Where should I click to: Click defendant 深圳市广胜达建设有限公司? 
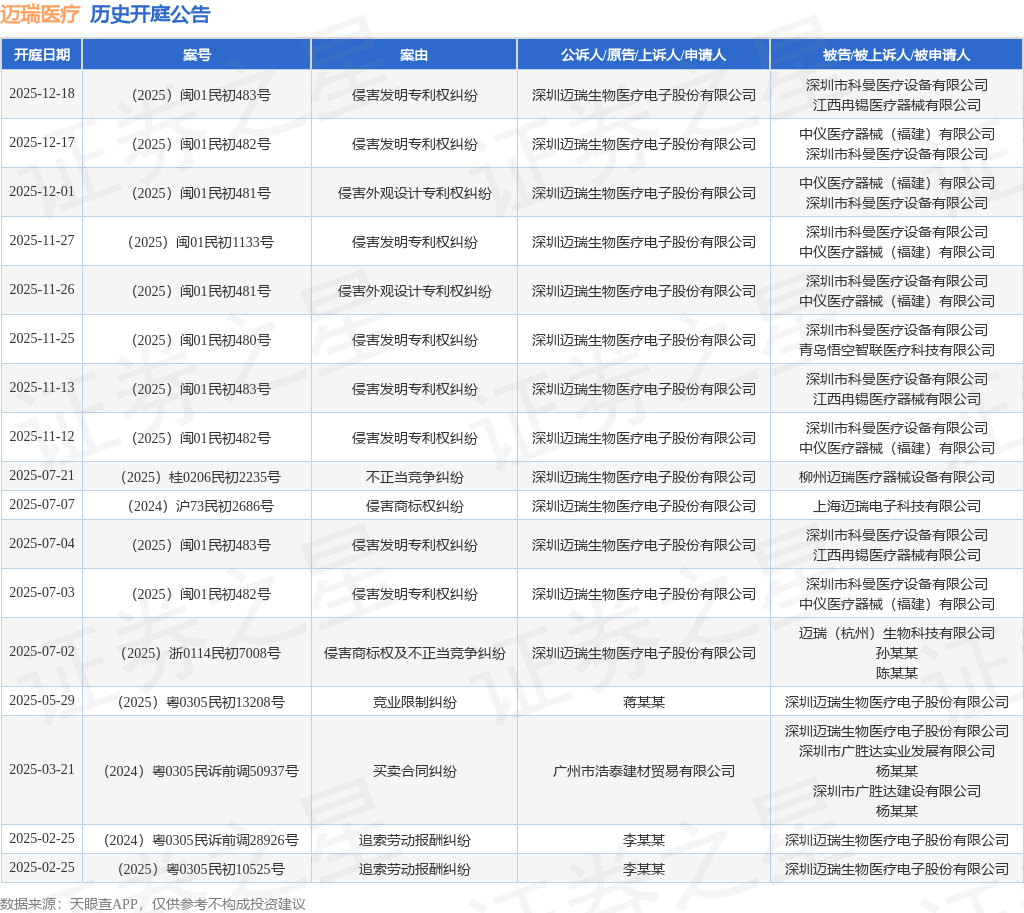pos(897,791)
